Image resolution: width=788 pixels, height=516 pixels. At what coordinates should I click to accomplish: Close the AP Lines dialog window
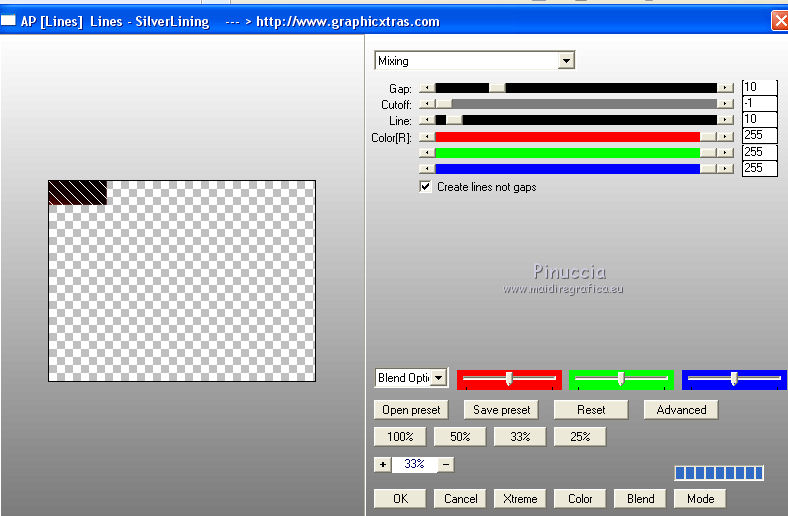[x=779, y=21]
